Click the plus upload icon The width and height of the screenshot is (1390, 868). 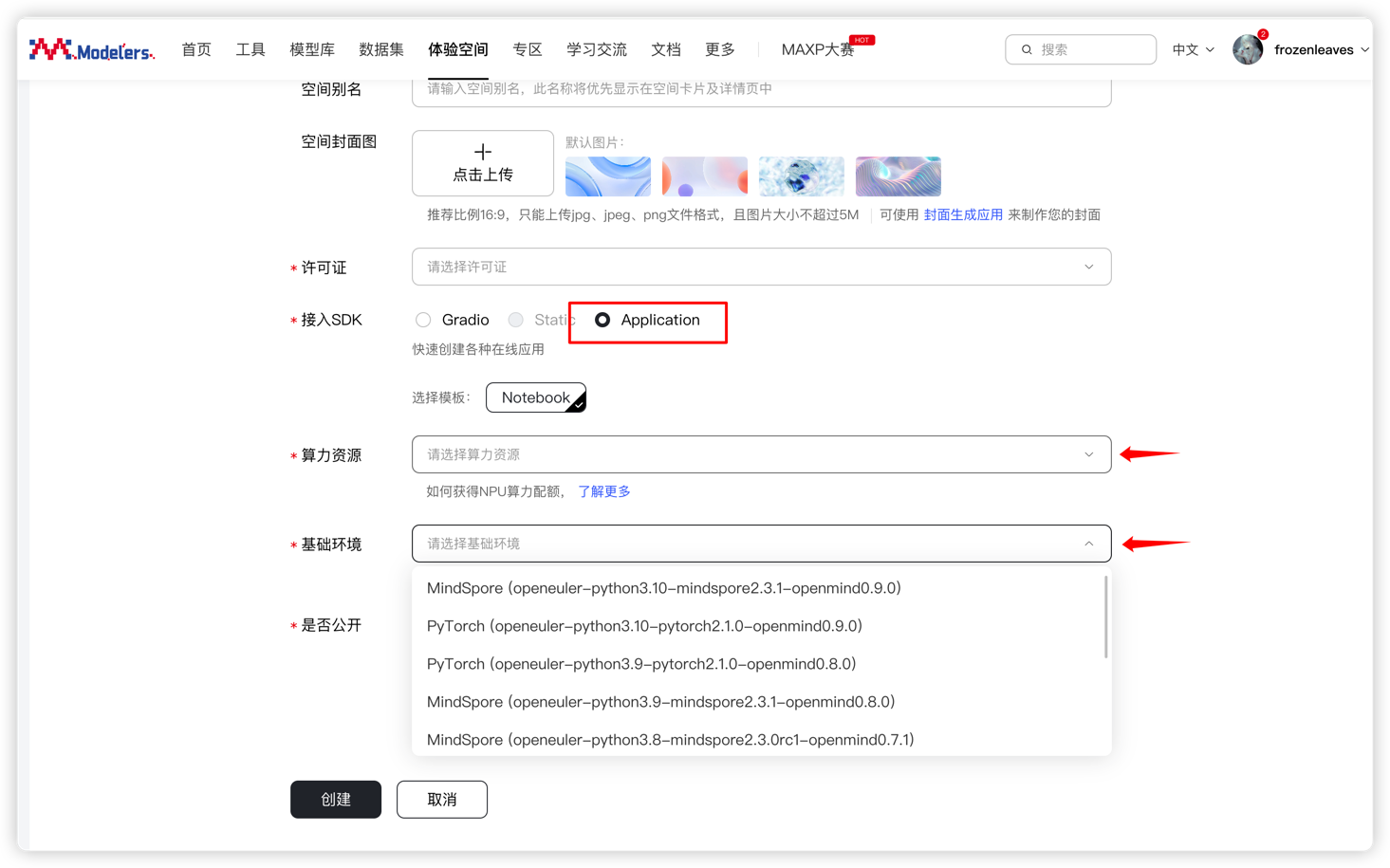tap(483, 152)
